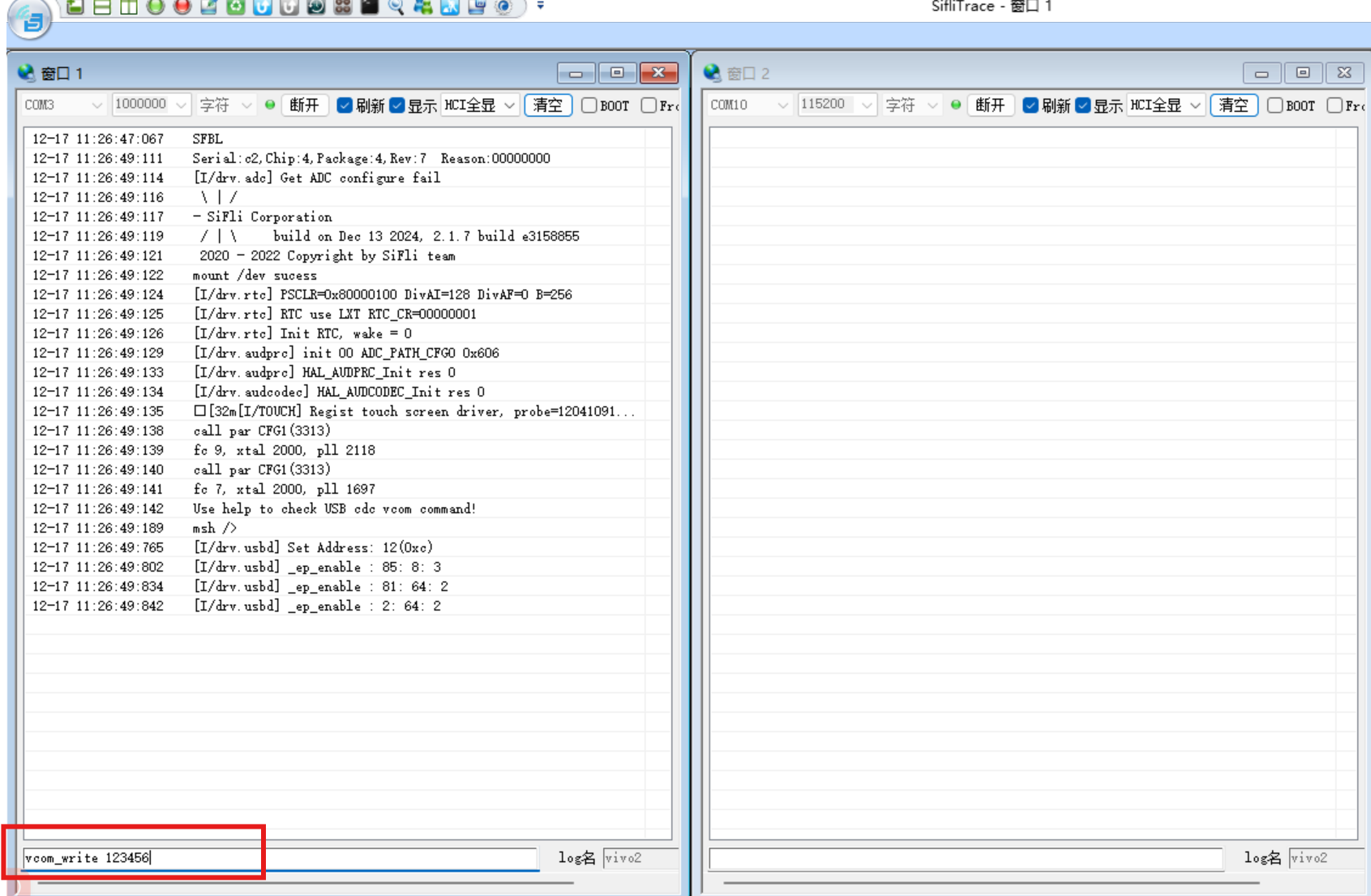
Task: Expand the 1000000 baud rate dropdown
Action: [x=151, y=105]
